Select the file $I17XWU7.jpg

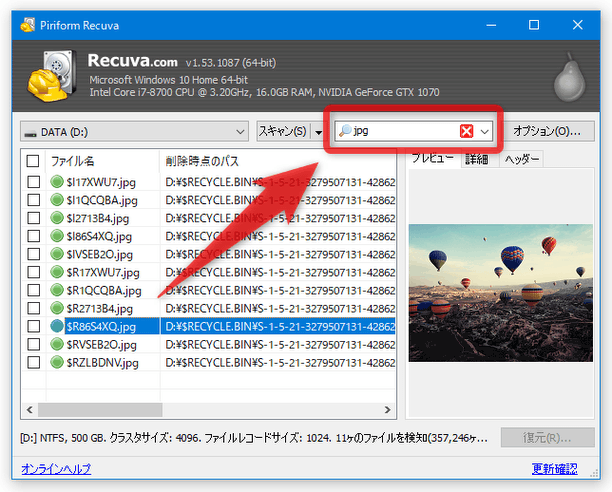[x=101, y=182]
